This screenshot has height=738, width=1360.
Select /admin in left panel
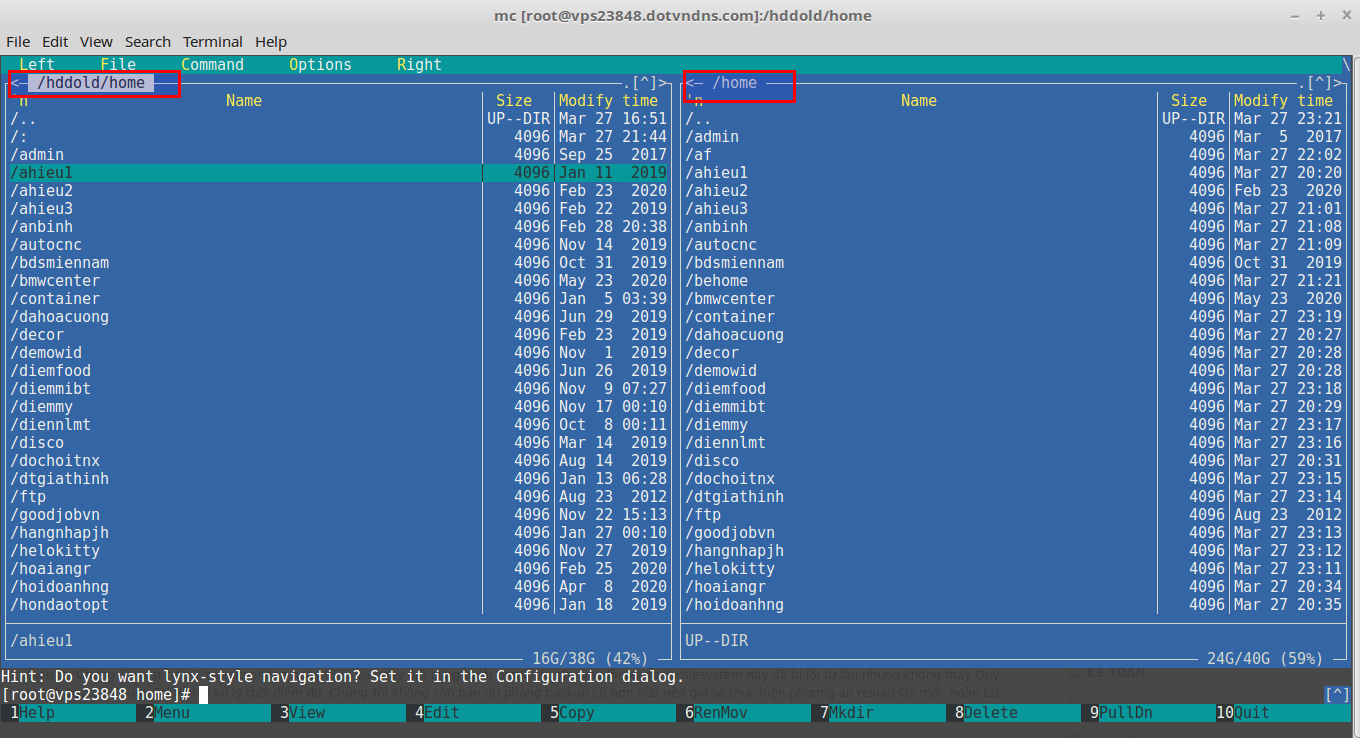[340, 154]
